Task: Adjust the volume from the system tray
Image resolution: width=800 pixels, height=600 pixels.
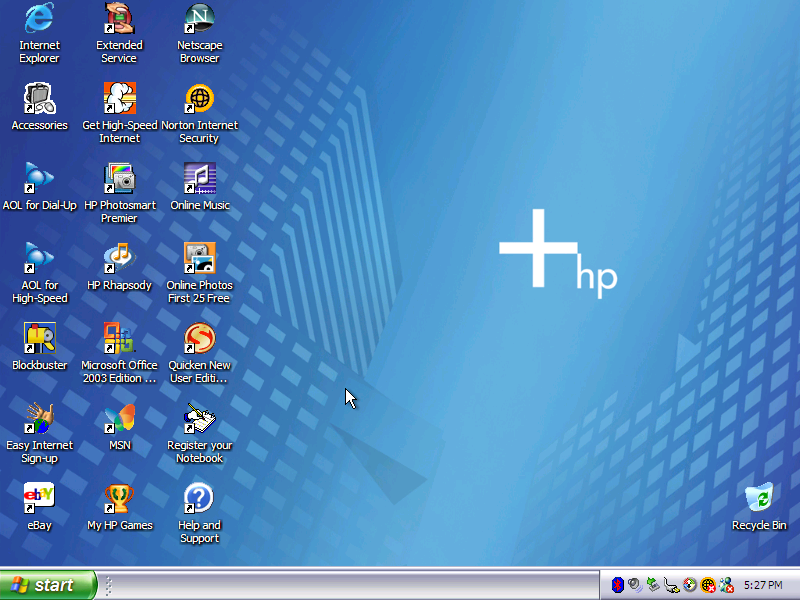Action: pyautogui.click(x=633, y=585)
